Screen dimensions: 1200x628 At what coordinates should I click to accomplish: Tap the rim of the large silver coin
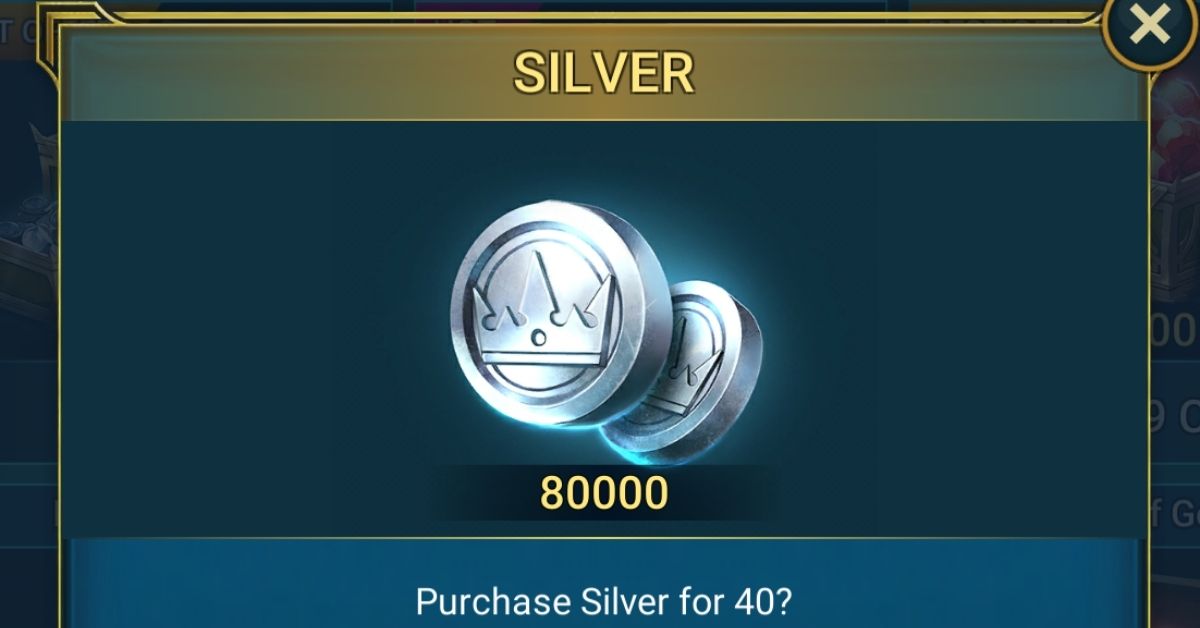pos(640,330)
